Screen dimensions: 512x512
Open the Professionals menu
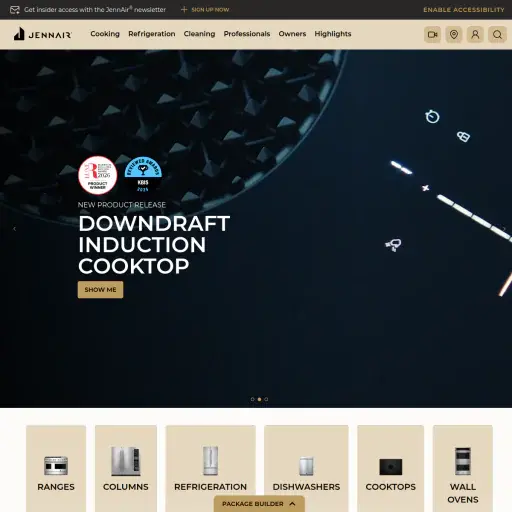247,34
